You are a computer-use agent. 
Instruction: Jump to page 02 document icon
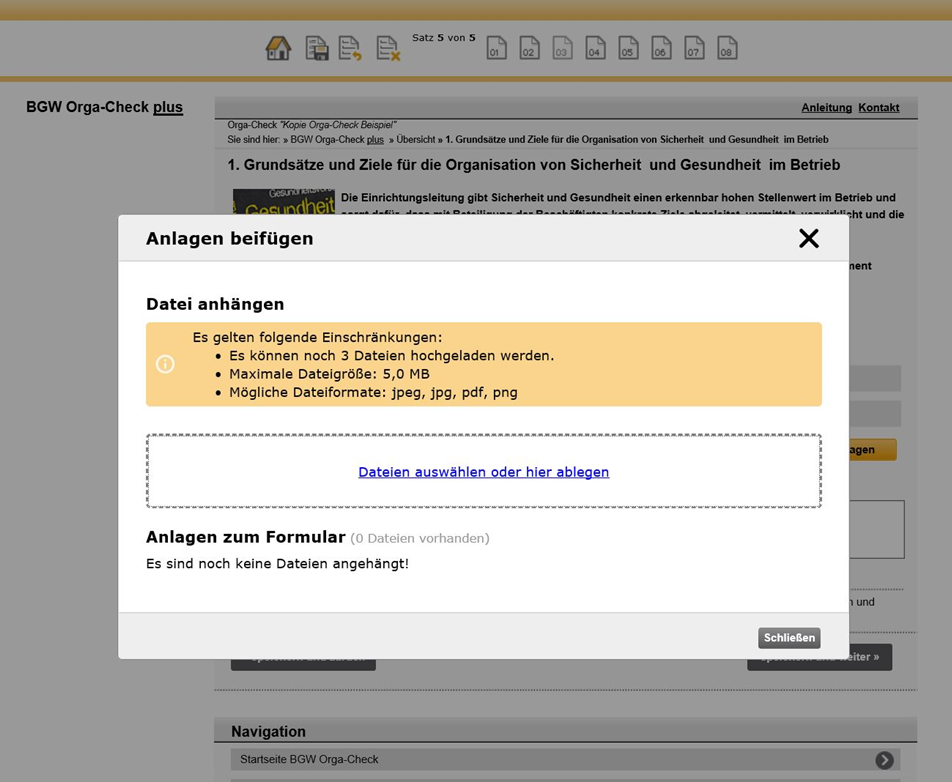[x=529, y=48]
